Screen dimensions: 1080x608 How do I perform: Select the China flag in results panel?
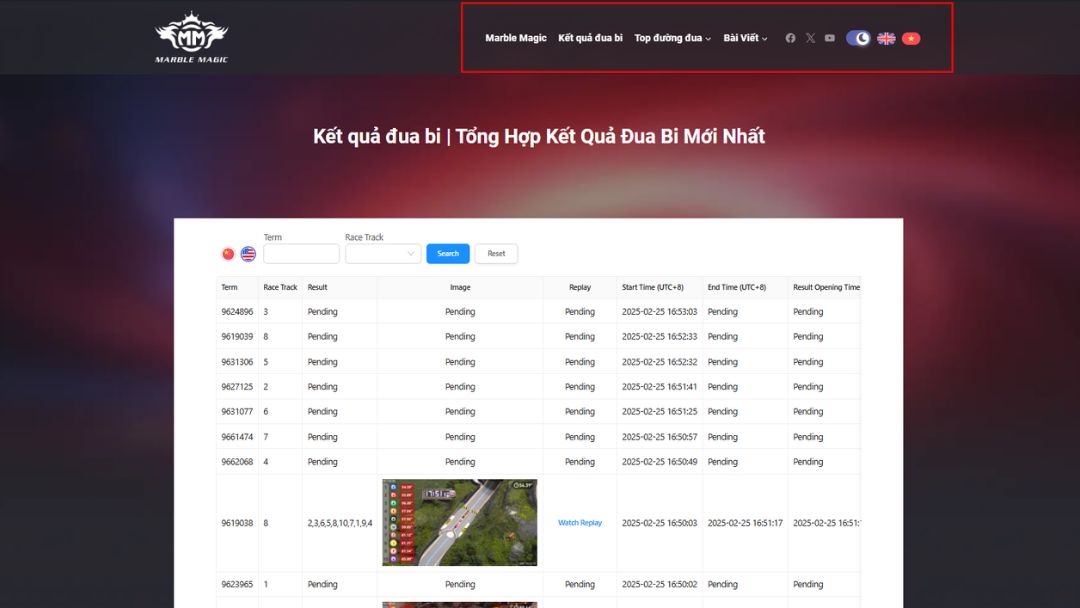[228, 253]
